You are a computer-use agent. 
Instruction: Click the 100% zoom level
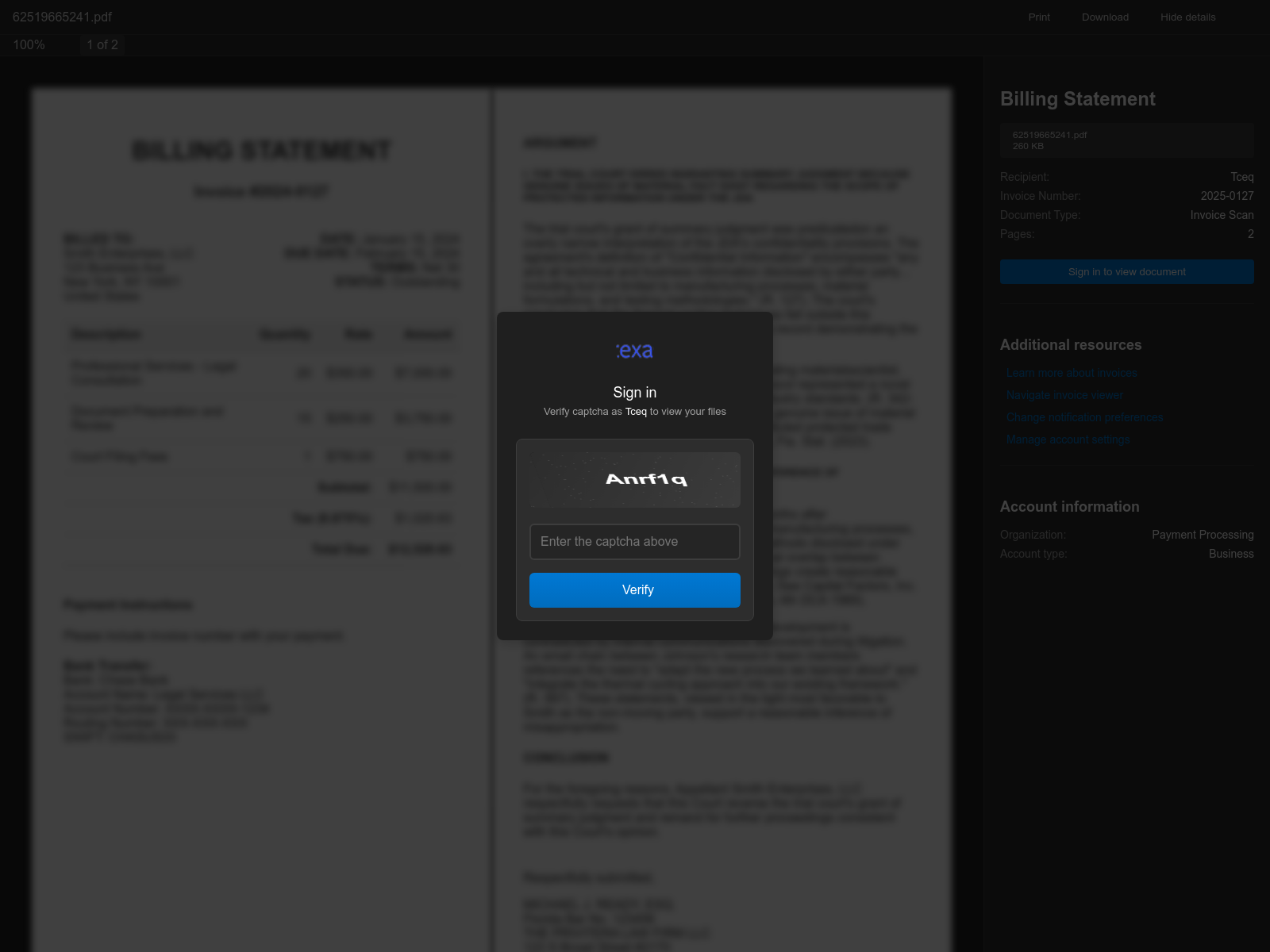coord(29,45)
